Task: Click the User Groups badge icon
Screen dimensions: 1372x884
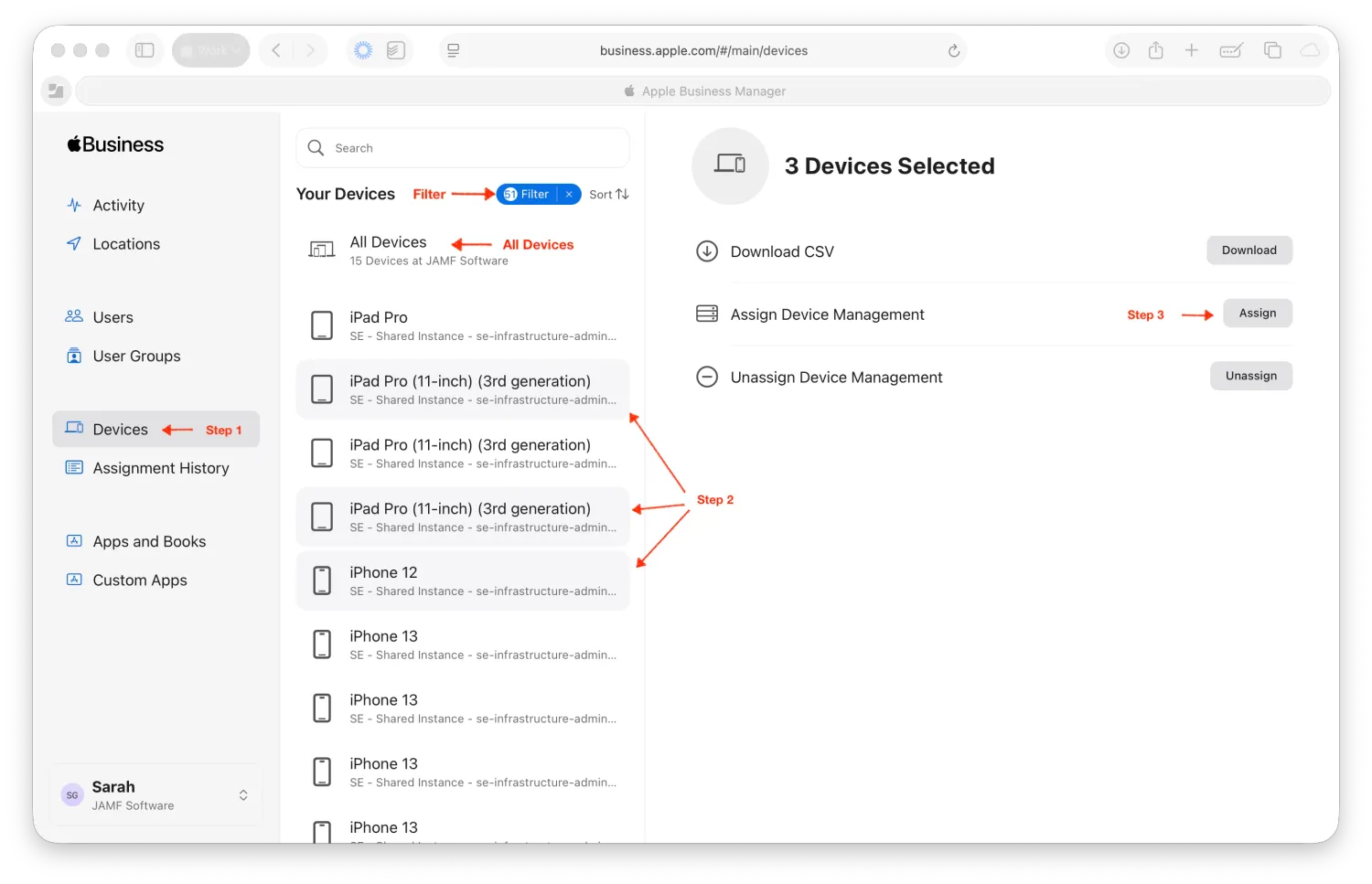Action: tap(74, 356)
